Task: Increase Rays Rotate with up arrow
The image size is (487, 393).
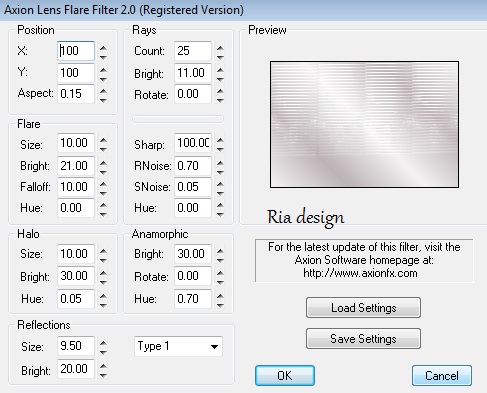Action: [x=220, y=91]
